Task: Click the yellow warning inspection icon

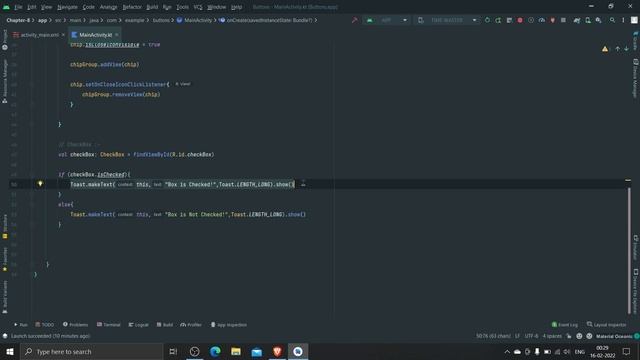Action: click(x=605, y=49)
